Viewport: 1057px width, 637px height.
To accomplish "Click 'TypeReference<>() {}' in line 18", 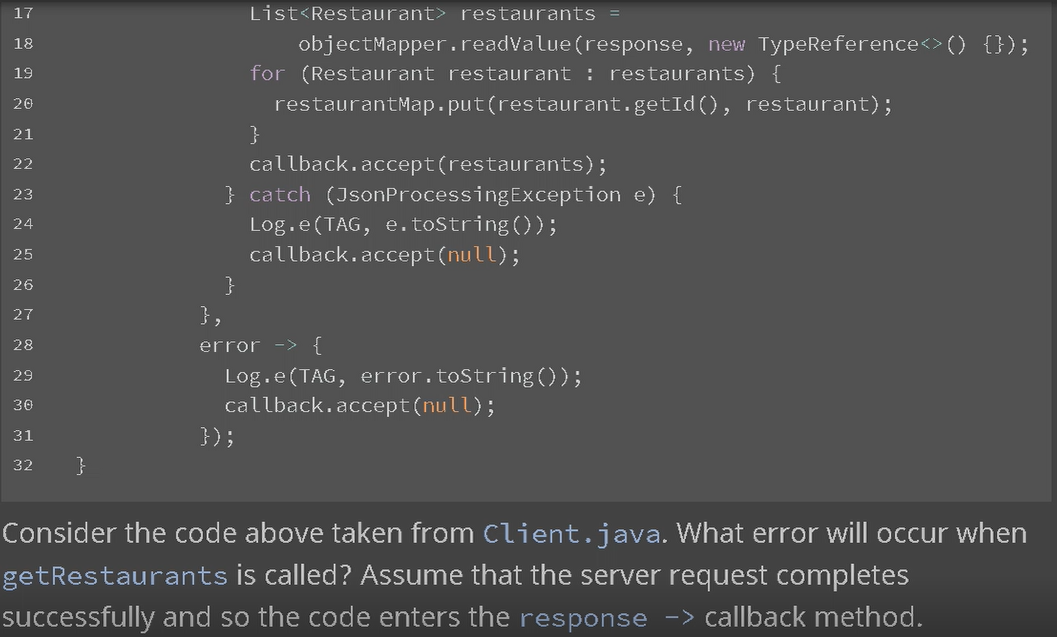I will [882, 44].
